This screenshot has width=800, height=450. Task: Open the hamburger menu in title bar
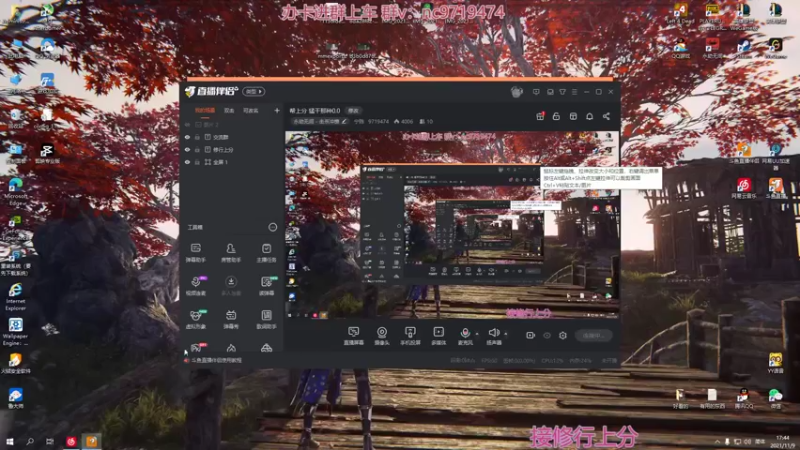[x=574, y=92]
